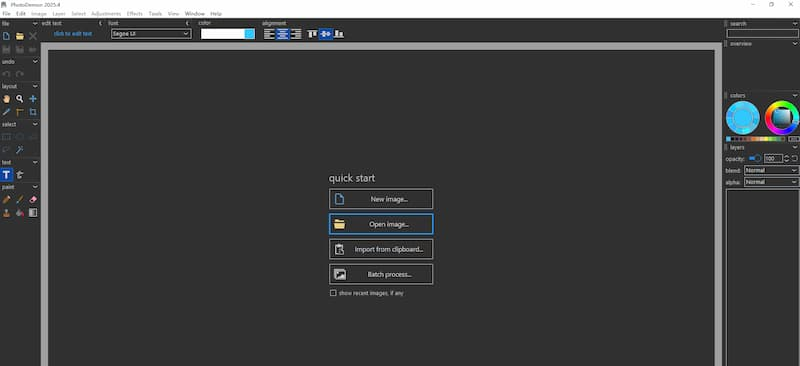This screenshot has height=366, width=800.
Task: Click the blue primary color circle
Action: click(743, 118)
